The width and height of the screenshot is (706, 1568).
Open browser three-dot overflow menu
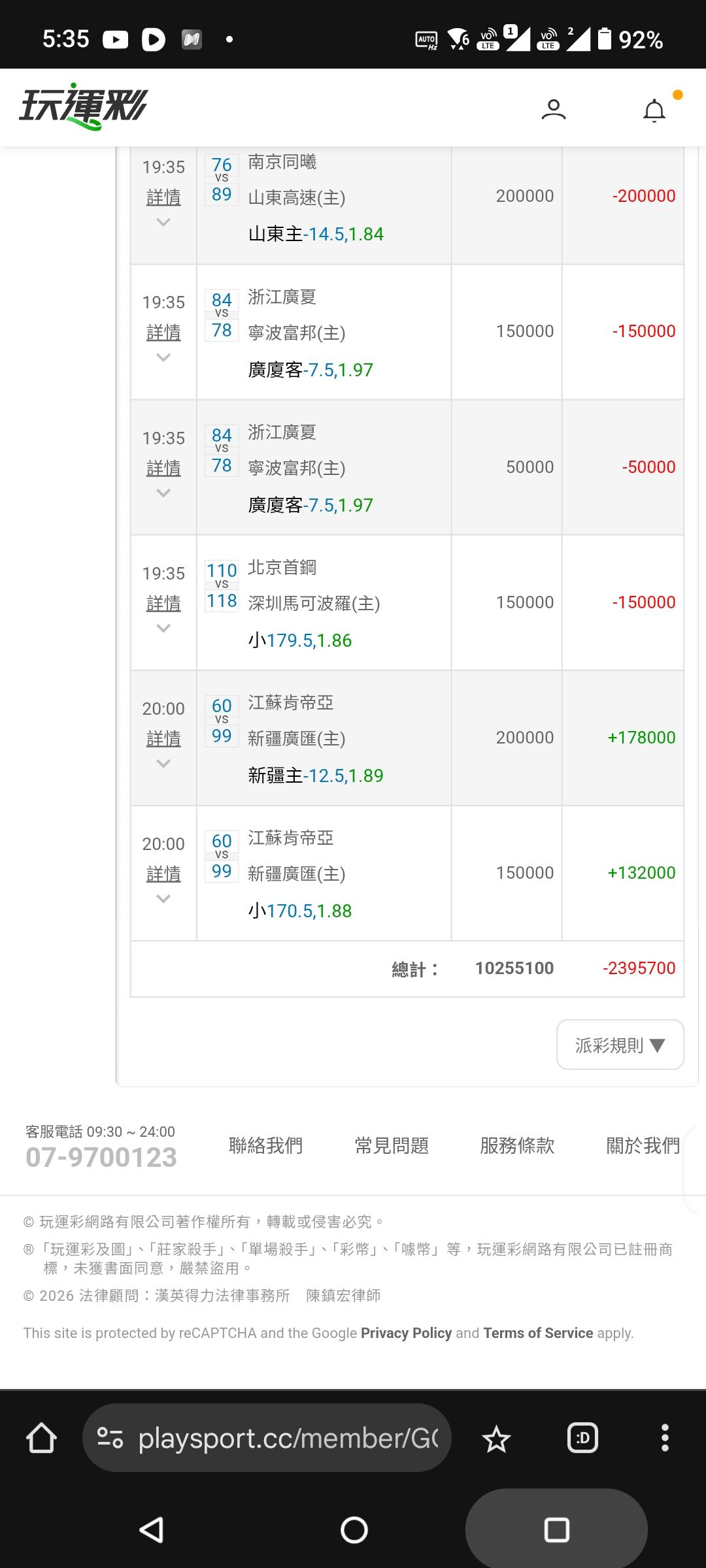click(665, 1438)
